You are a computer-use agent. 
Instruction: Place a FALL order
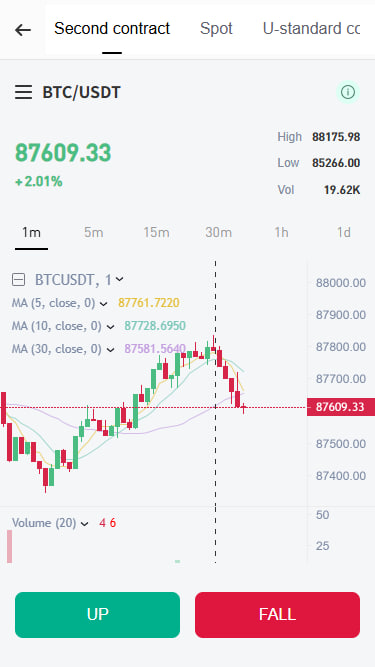[277, 615]
